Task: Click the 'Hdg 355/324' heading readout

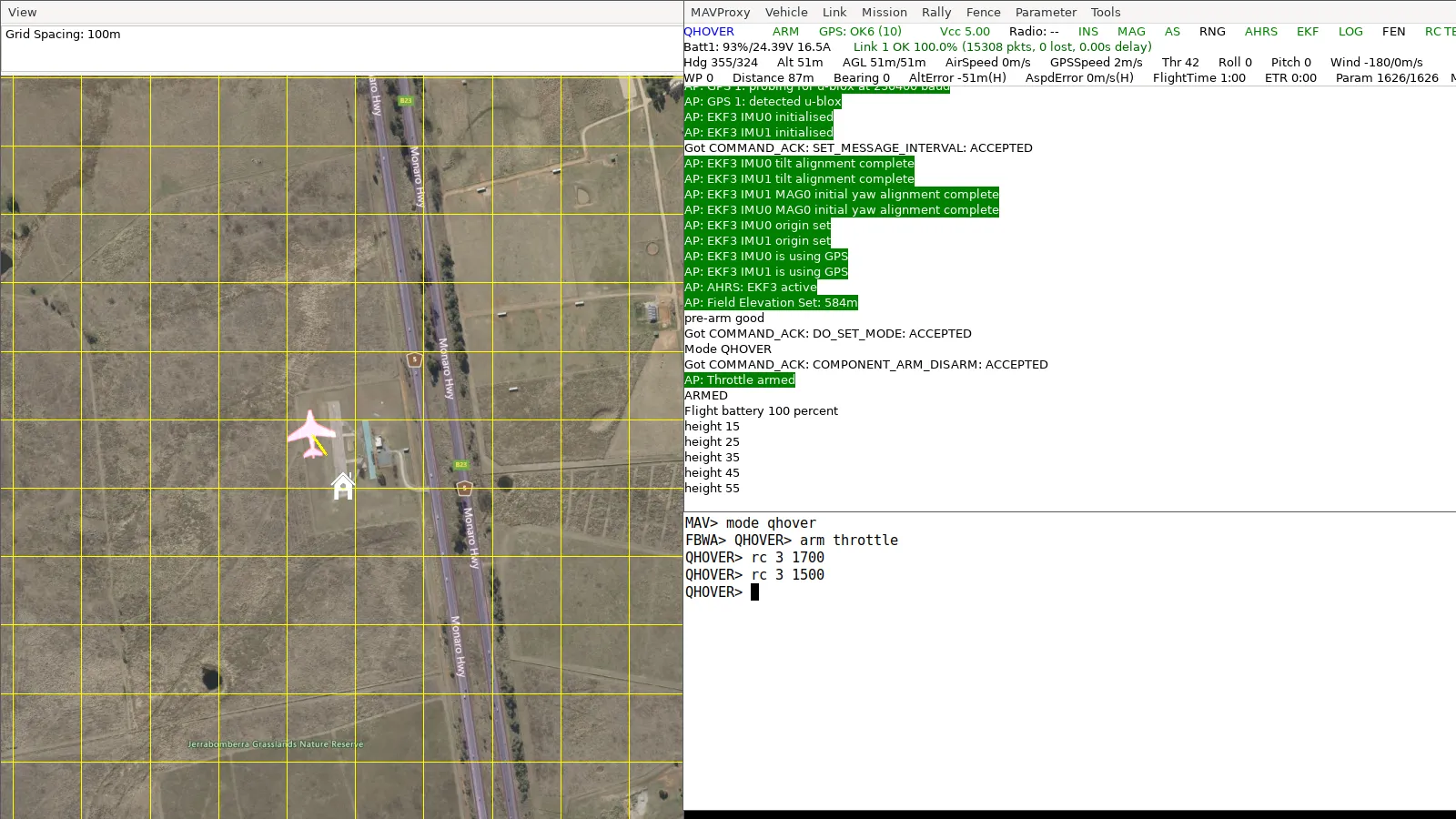Action: pos(721,62)
